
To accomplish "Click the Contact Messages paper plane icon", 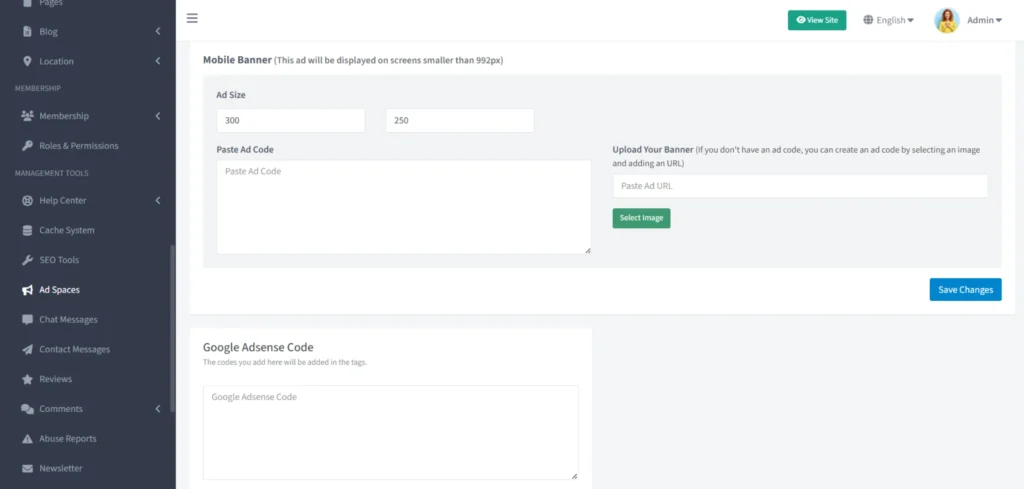I will tap(28, 349).
